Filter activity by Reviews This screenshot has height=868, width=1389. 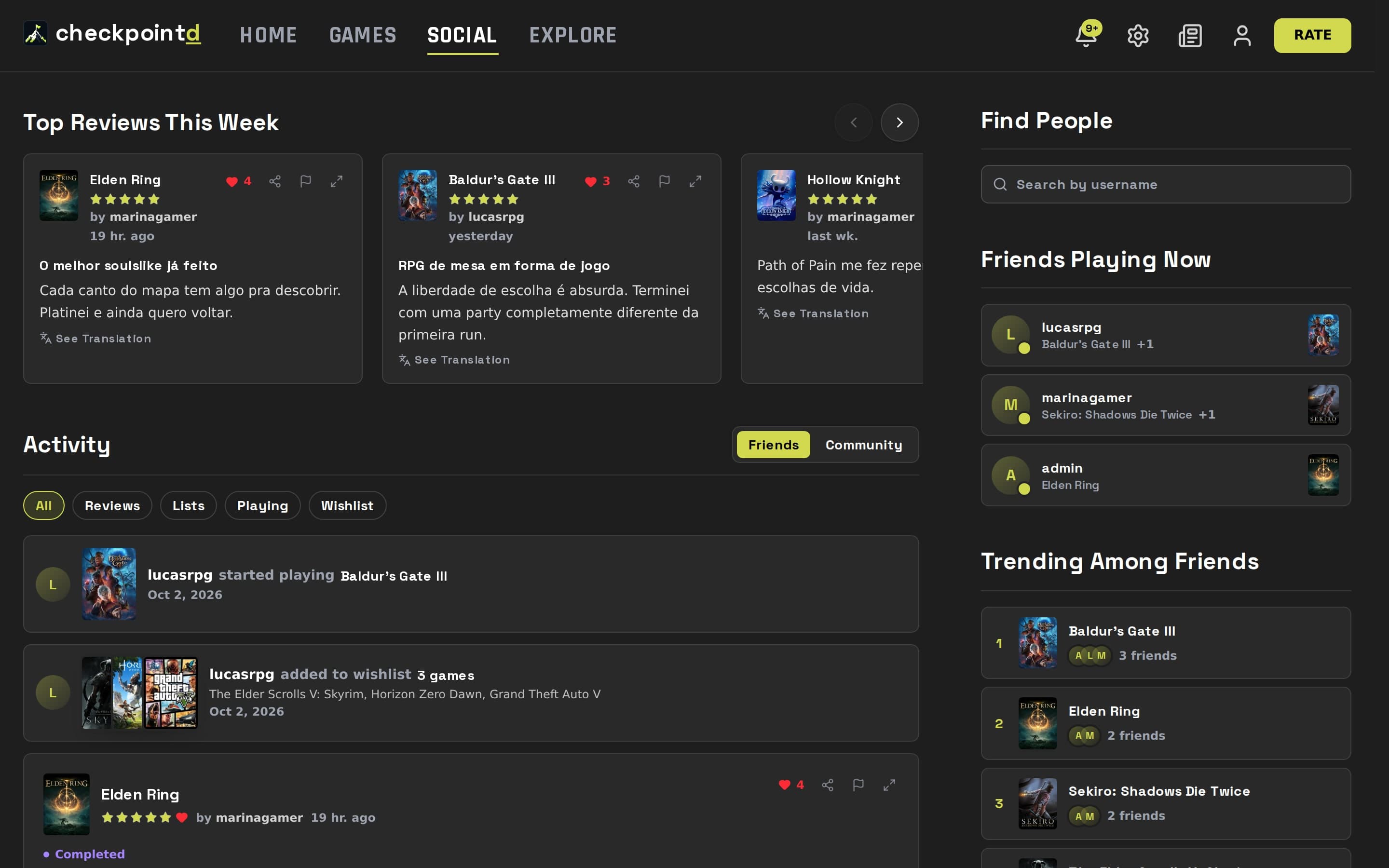click(112, 506)
